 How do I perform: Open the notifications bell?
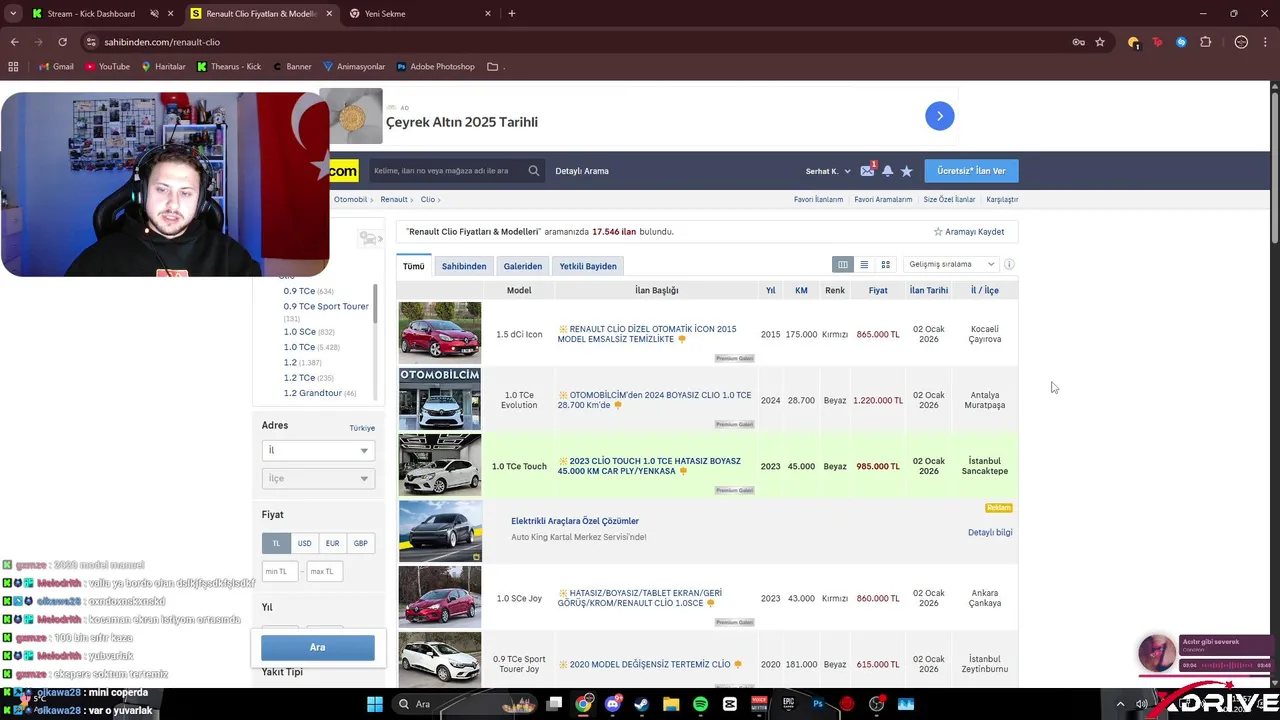[x=887, y=171]
